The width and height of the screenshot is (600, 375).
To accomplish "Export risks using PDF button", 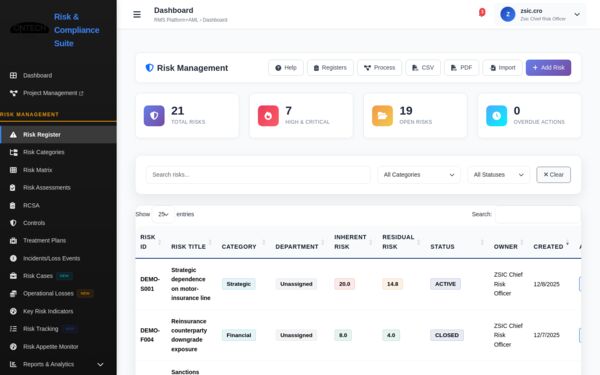I will (x=461, y=68).
